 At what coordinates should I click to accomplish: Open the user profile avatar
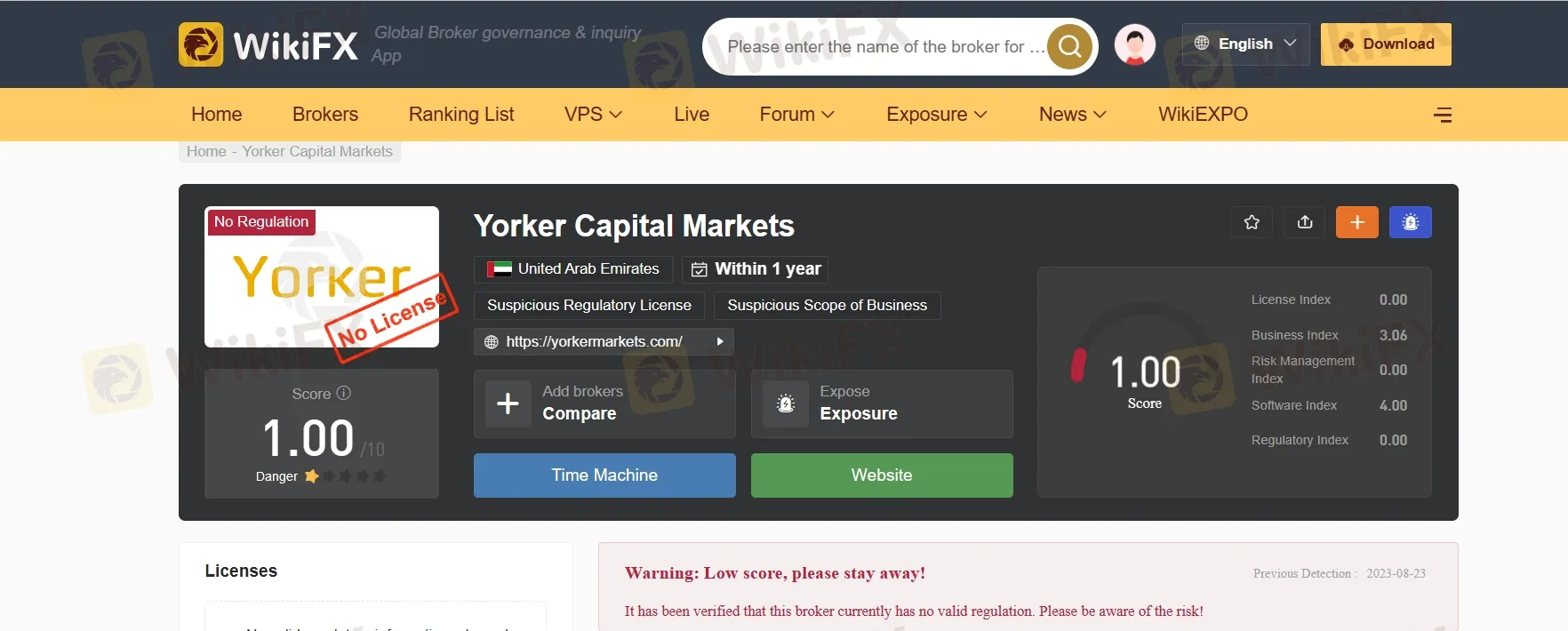coord(1135,44)
